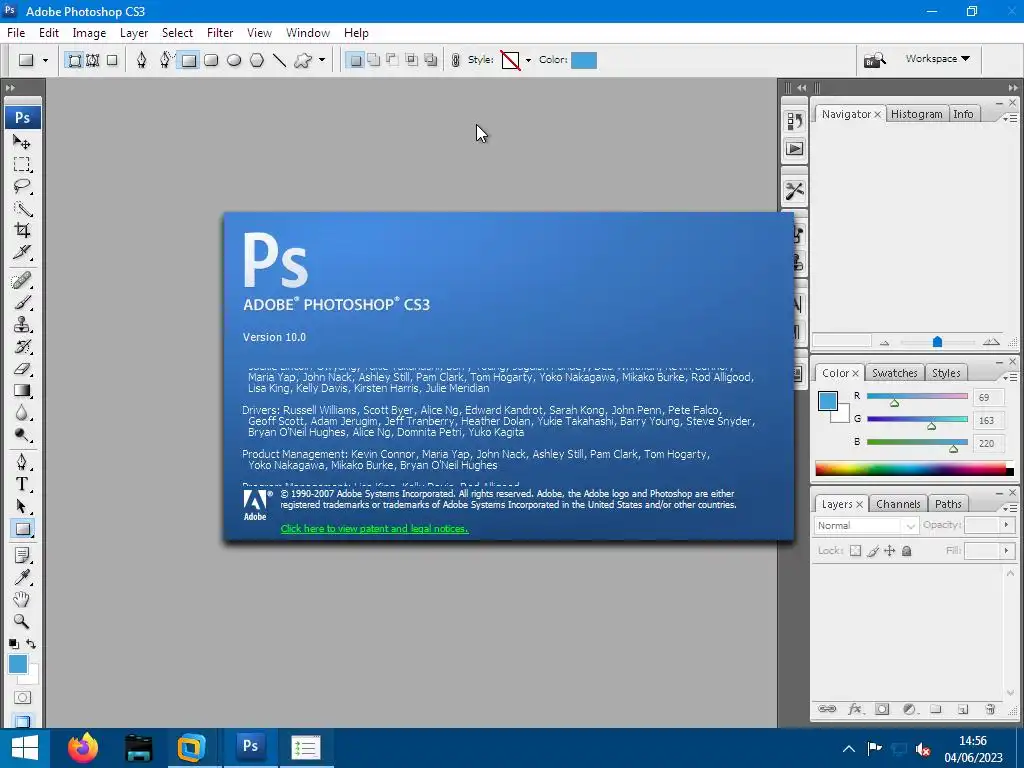Choose Polygon tool in options bar
Image resolution: width=1024 pixels, height=768 pixels.
257,61
